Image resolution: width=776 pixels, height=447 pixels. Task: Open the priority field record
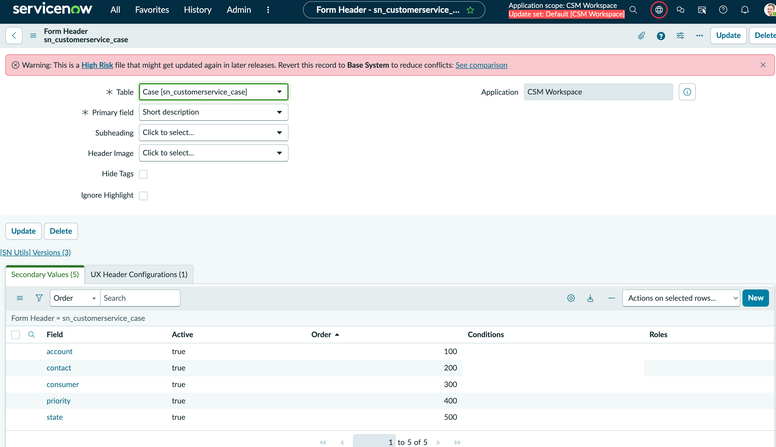coord(58,400)
